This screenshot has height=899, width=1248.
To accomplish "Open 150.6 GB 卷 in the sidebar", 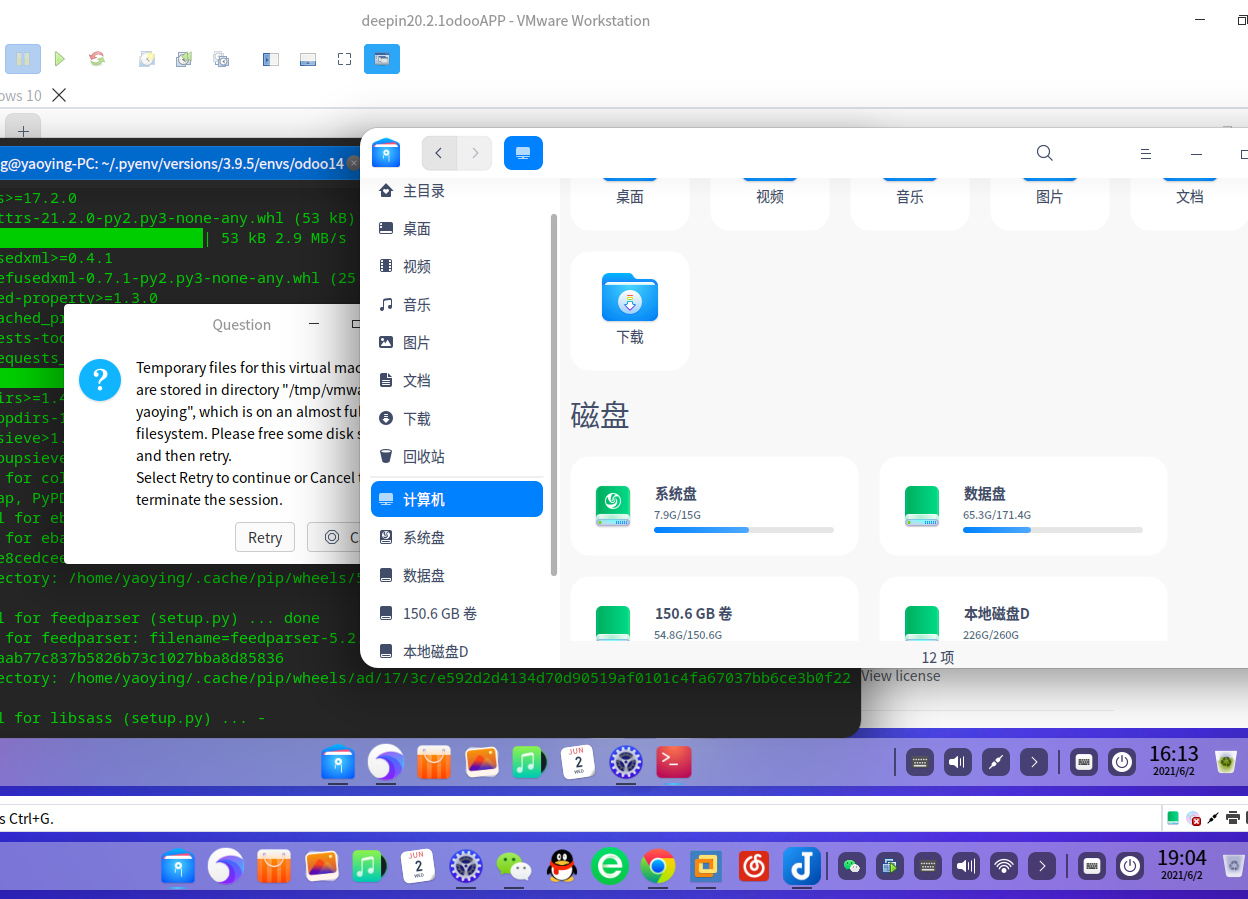I will click(x=457, y=613).
